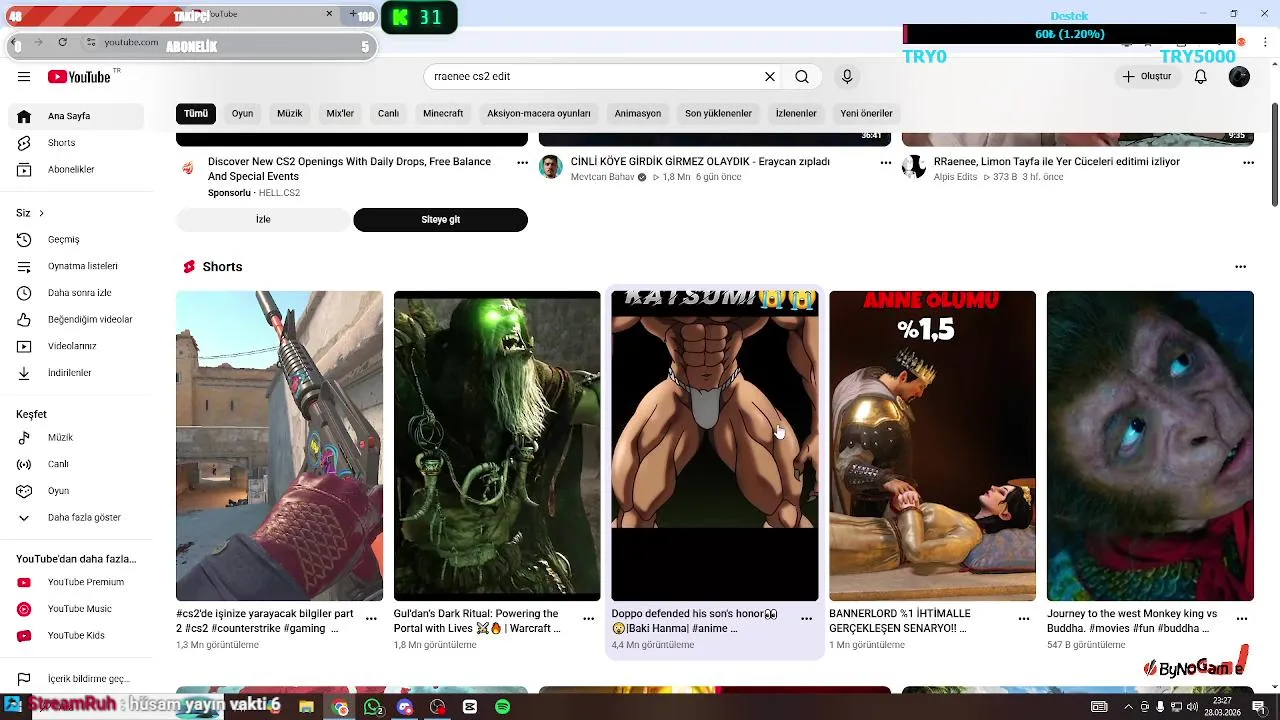Click the Siteye git button
1280x720 pixels.
pos(440,220)
